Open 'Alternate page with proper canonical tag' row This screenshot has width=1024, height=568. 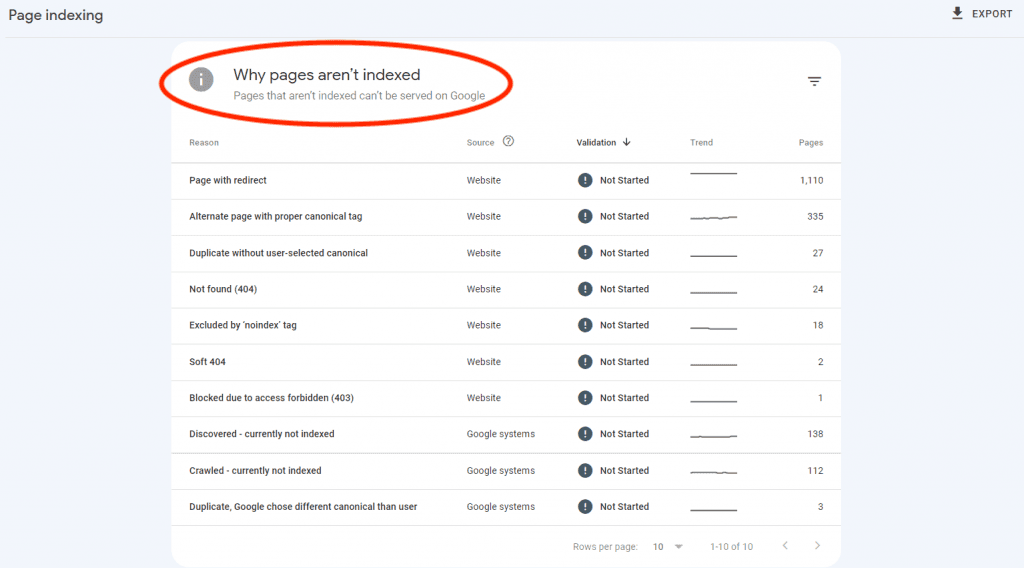click(275, 216)
